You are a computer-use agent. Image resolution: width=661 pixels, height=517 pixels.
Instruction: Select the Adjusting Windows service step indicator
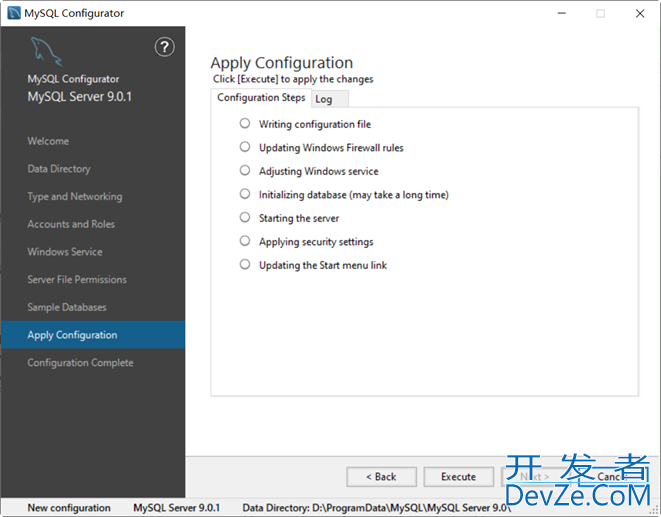[245, 170]
